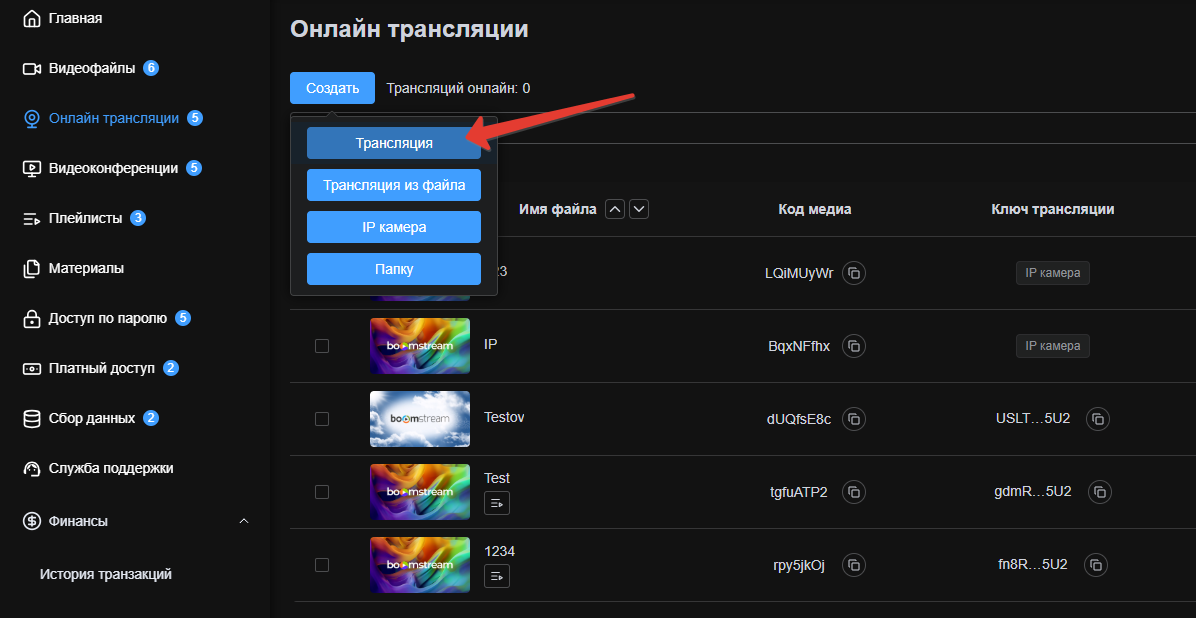Screen dimensions: 1196x618
Task: Click the Доступ по паролю label
Action: point(108,319)
